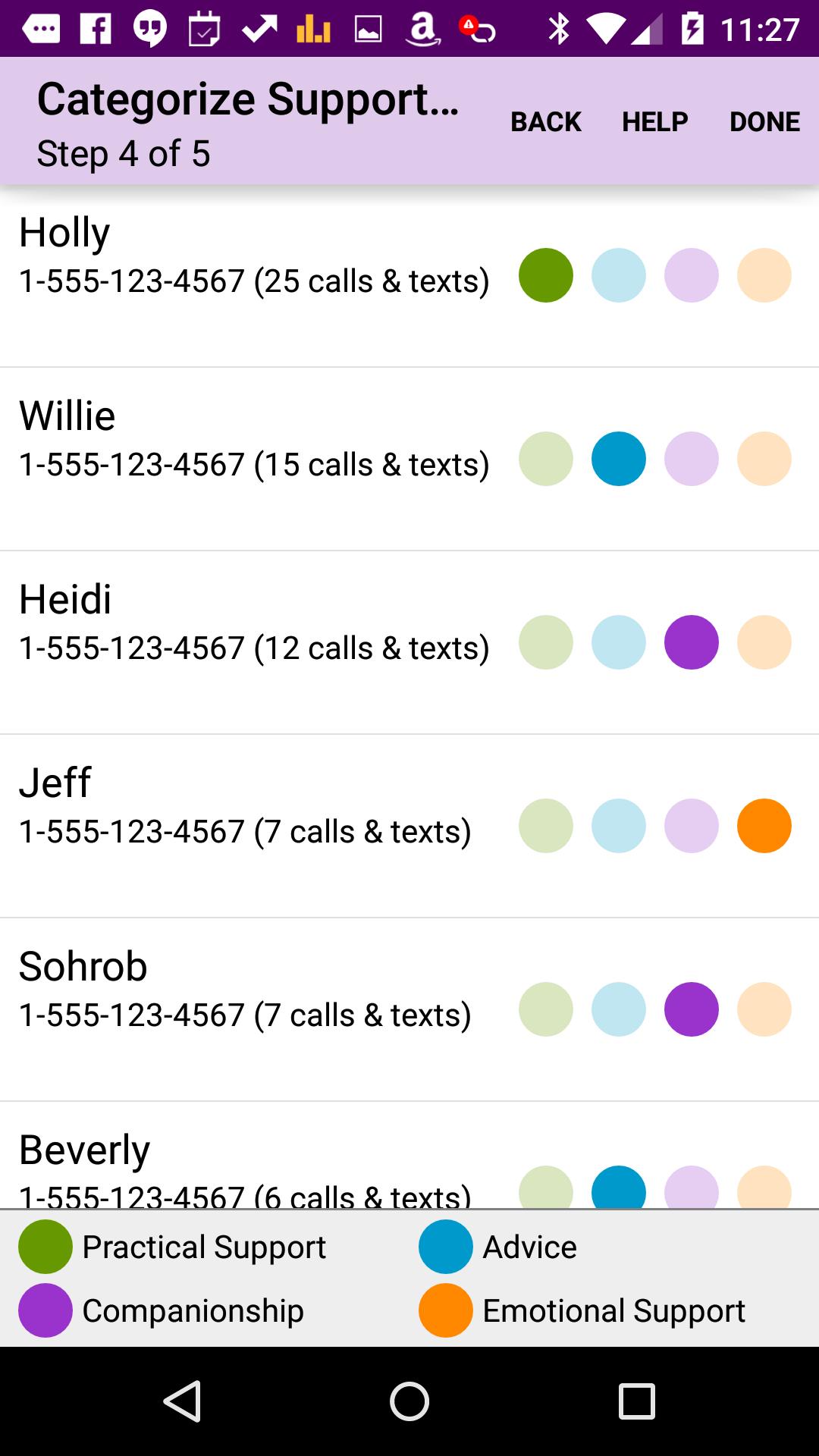Open recent apps square icon
Image resolution: width=819 pixels, height=1456 pixels.
[636, 1400]
